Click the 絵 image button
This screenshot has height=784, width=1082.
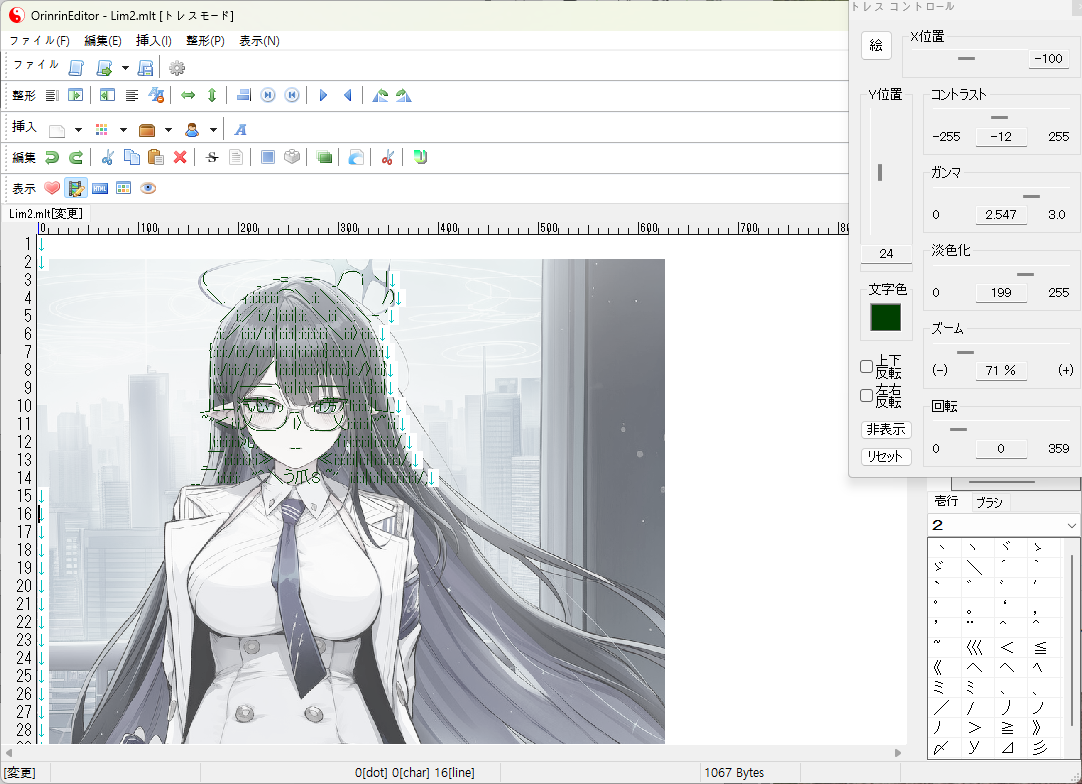point(876,46)
